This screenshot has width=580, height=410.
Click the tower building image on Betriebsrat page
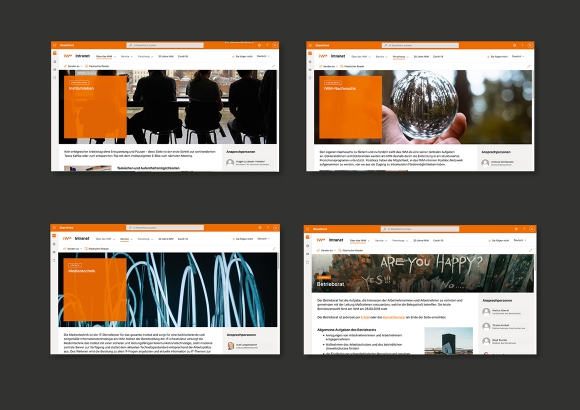[448, 340]
